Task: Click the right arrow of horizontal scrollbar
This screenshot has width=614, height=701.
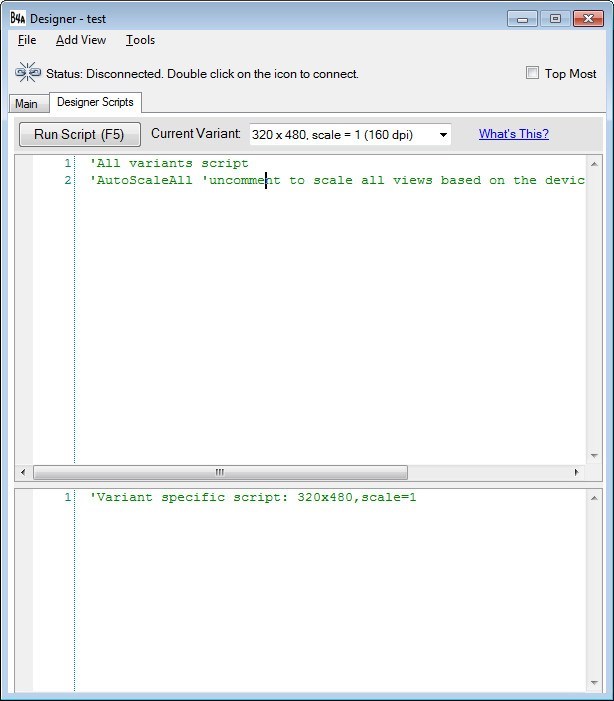Action: click(x=576, y=472)
